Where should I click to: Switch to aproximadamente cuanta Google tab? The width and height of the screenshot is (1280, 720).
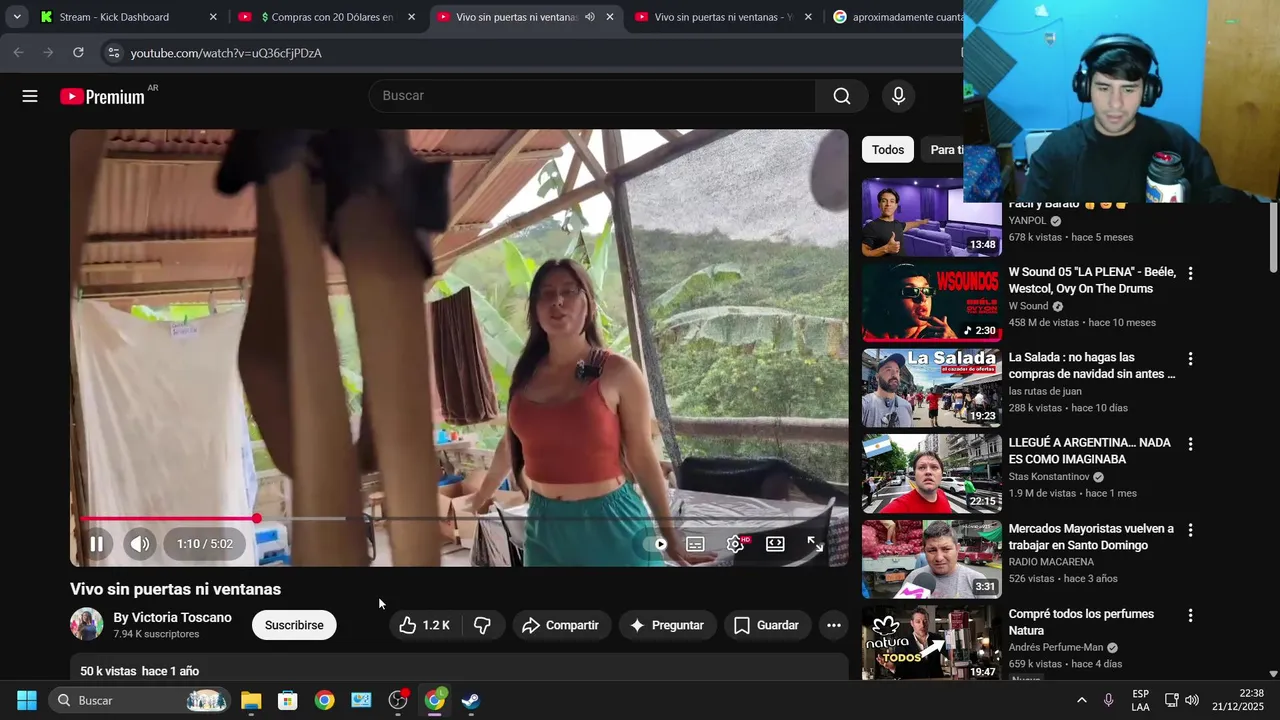(x=895, y=17)
